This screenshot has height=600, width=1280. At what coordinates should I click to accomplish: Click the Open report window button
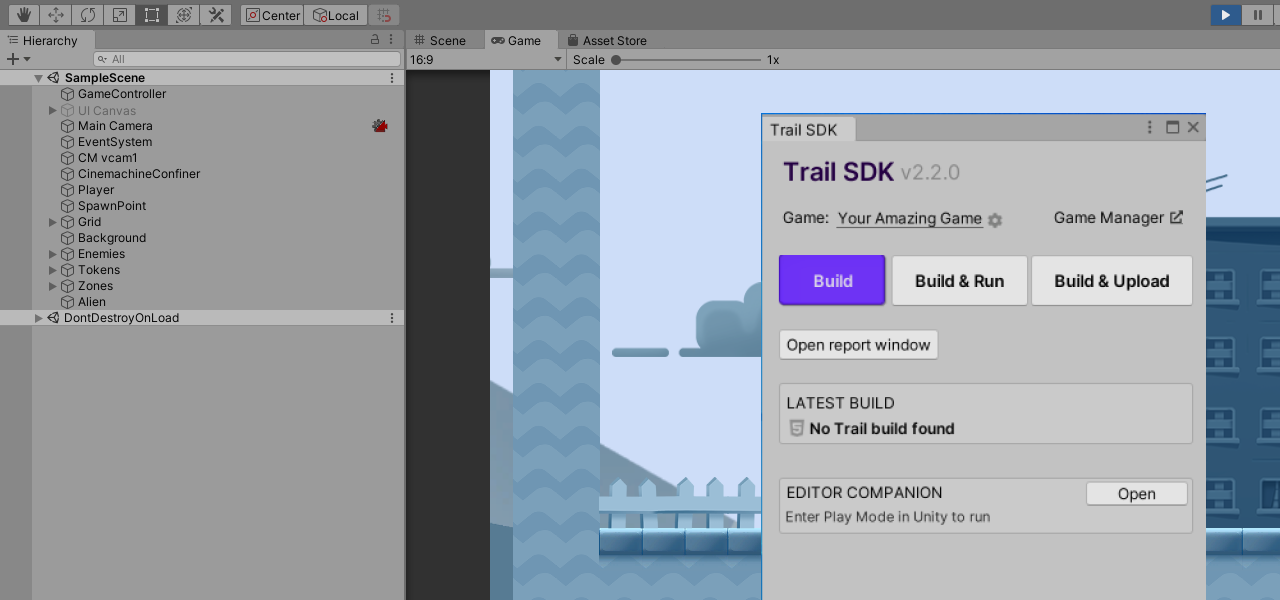coord(859,345)
